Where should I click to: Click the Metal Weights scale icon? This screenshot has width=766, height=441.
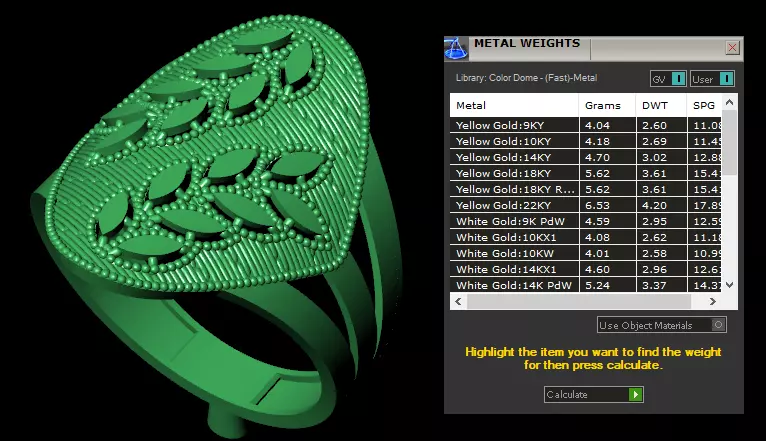tap(456, 49)
